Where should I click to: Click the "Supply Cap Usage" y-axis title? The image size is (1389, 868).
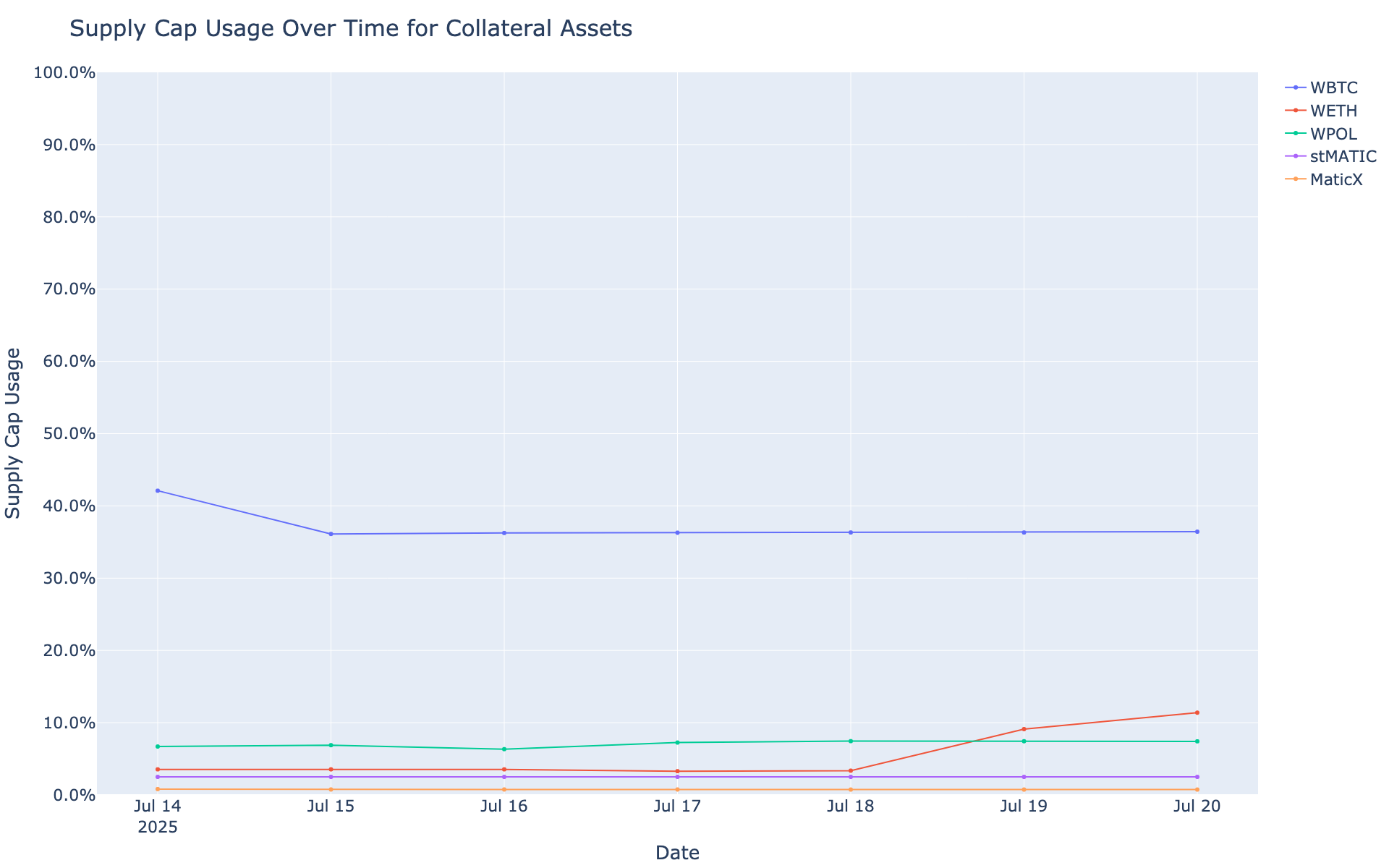(x=14, y=433)
